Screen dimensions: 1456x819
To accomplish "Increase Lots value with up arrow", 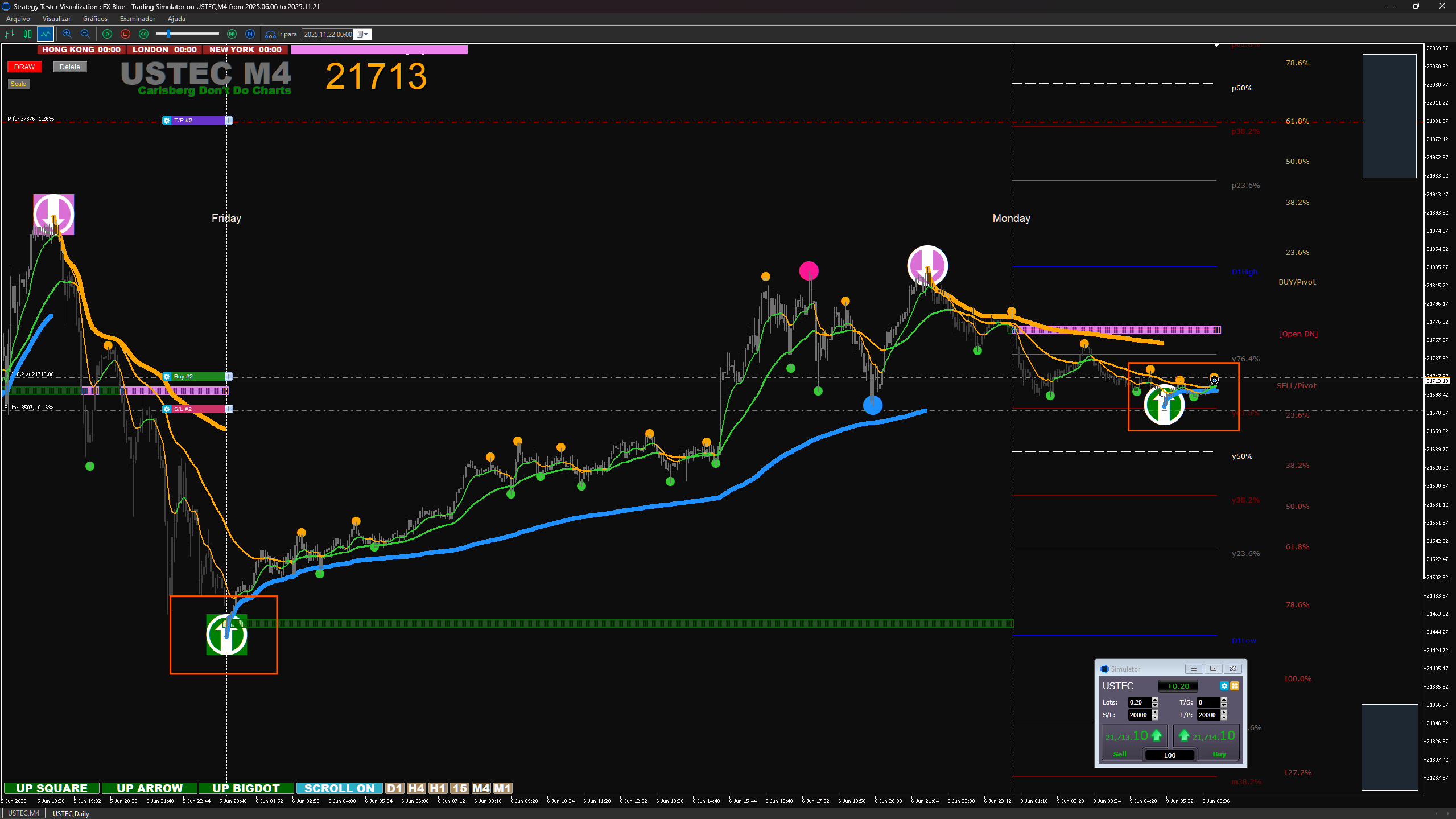I will [x=1155, y=699].
